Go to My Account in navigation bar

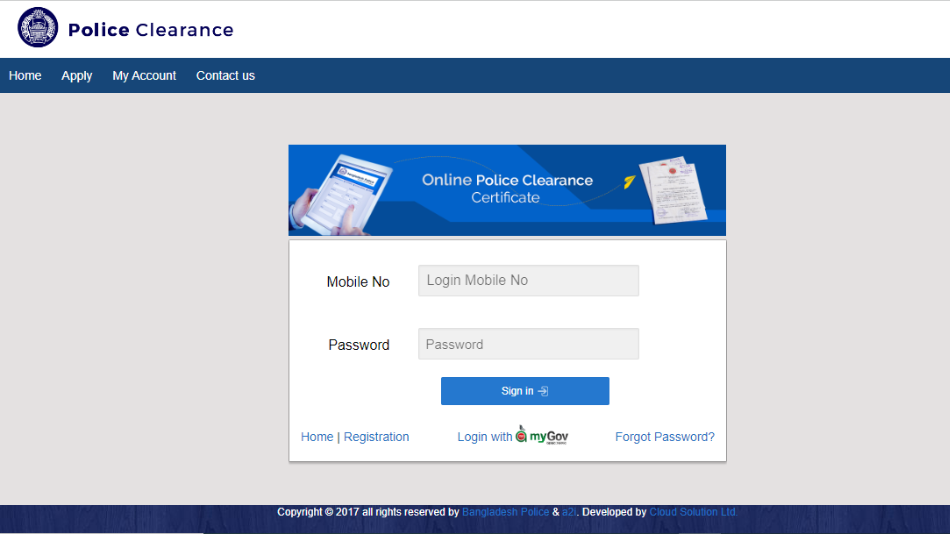coord(144,76)
